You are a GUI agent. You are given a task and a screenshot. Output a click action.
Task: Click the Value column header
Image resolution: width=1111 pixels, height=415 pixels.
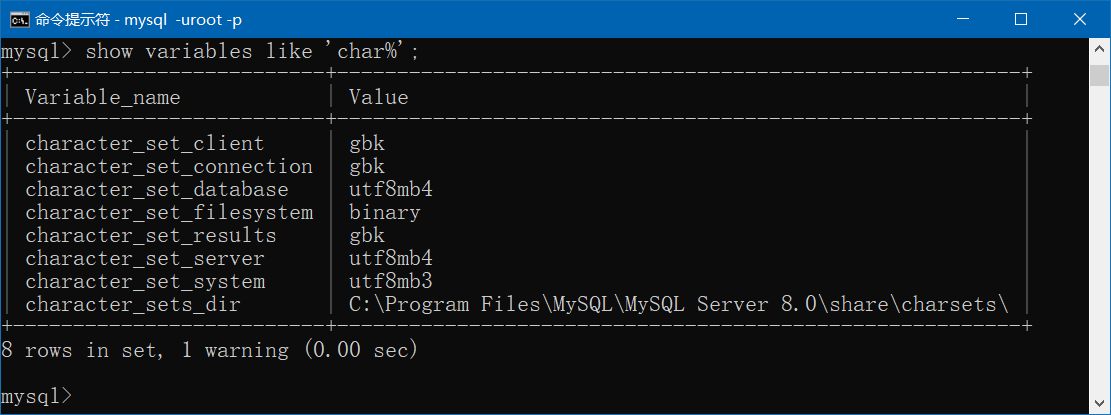(378, 97)
